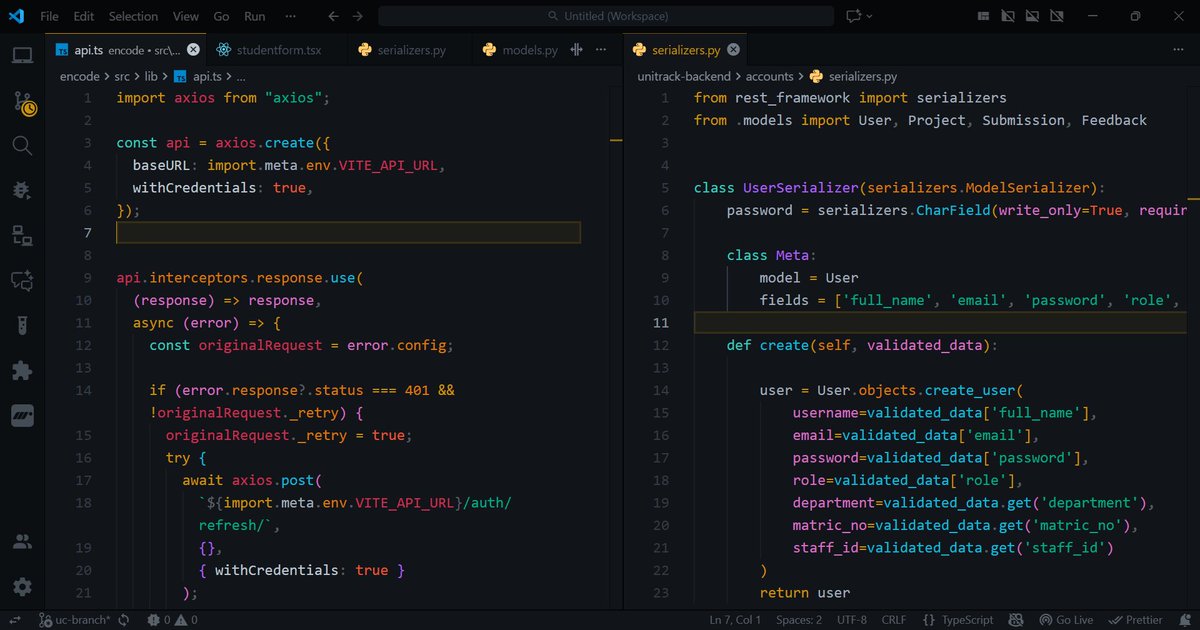
Task: Open the Remote Explorer view
Action: tap(22, 235)
